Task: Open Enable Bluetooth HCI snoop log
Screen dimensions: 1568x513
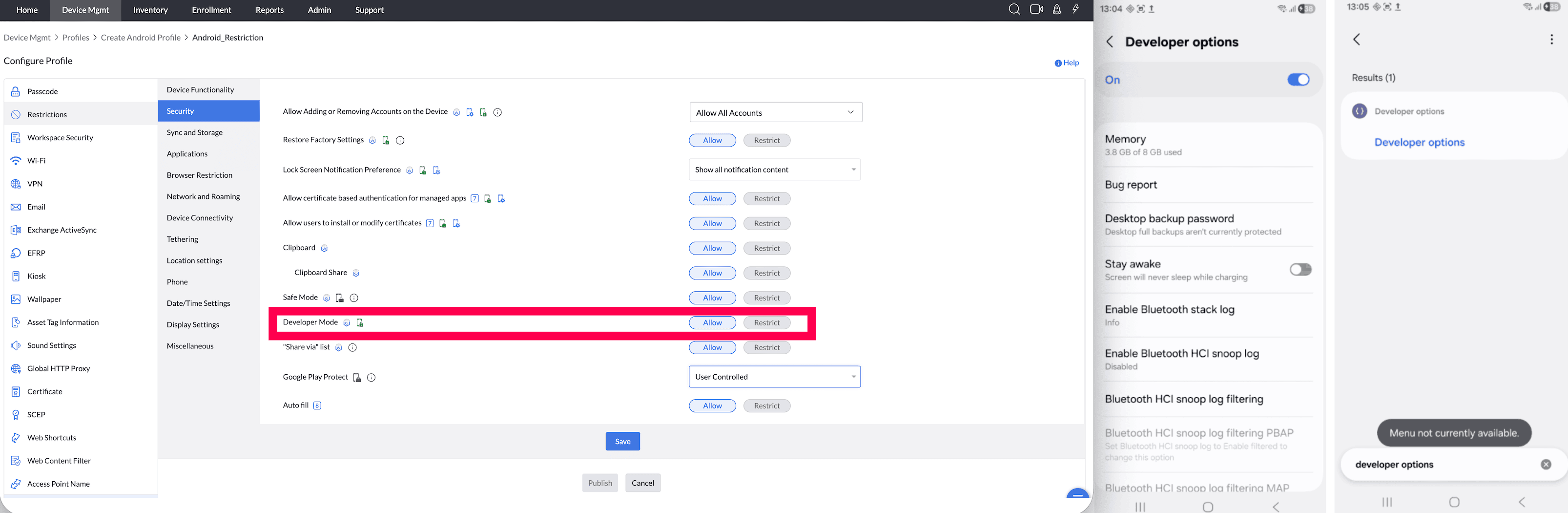Action: pos(1208,360)
